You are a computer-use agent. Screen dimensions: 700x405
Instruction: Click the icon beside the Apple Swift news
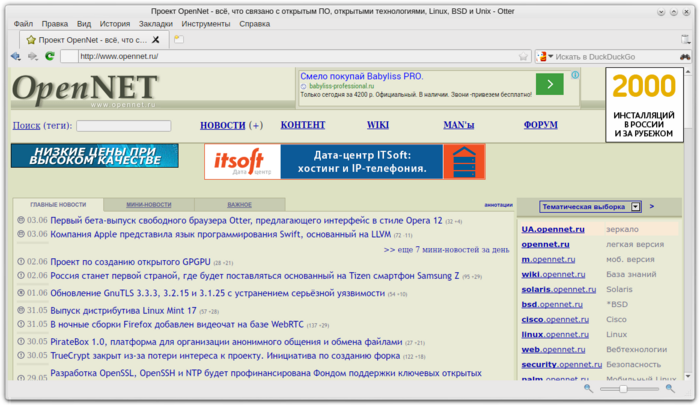click(x=21, y=234)
